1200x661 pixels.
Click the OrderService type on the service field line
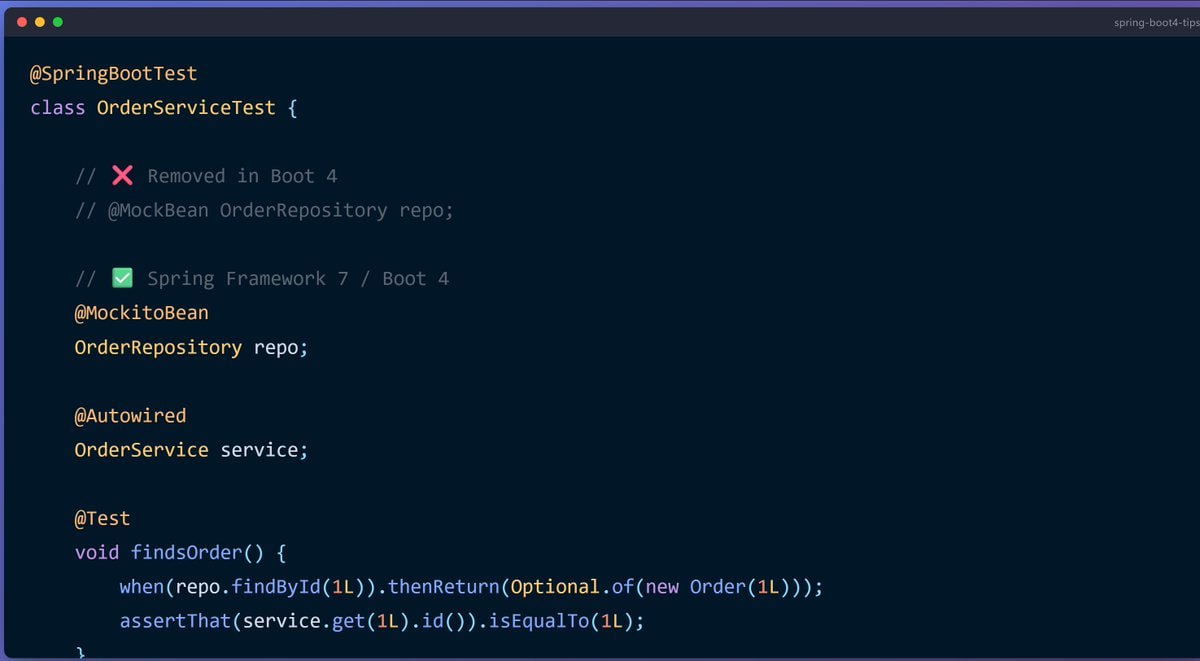tap(142, 450)
